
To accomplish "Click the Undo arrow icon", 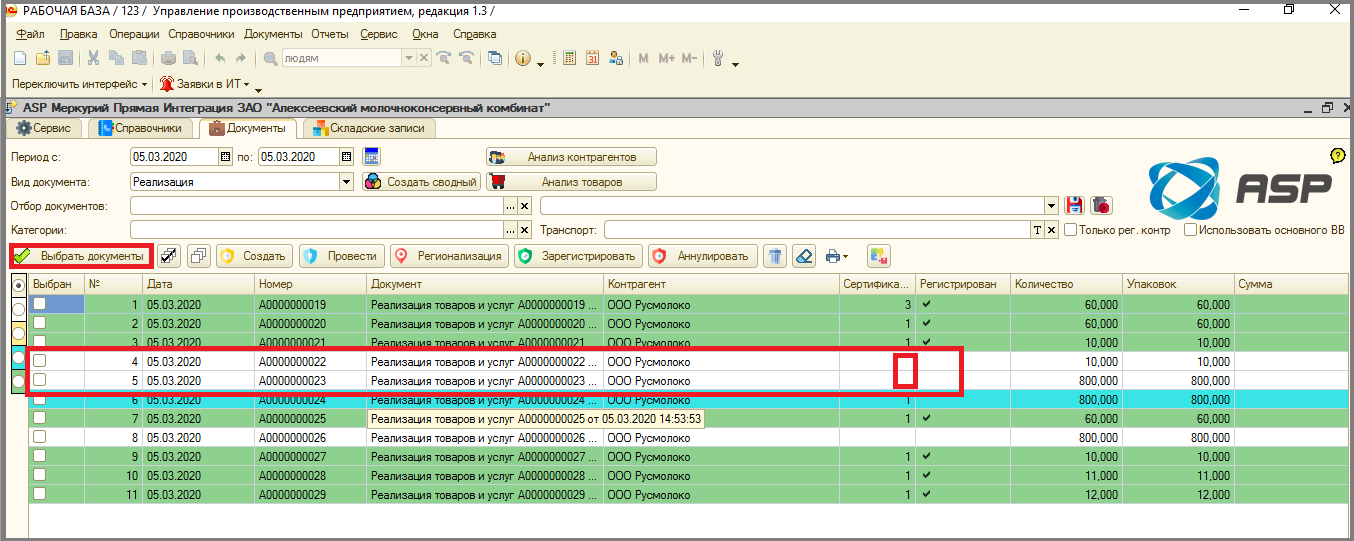I will tap(220, 59).
